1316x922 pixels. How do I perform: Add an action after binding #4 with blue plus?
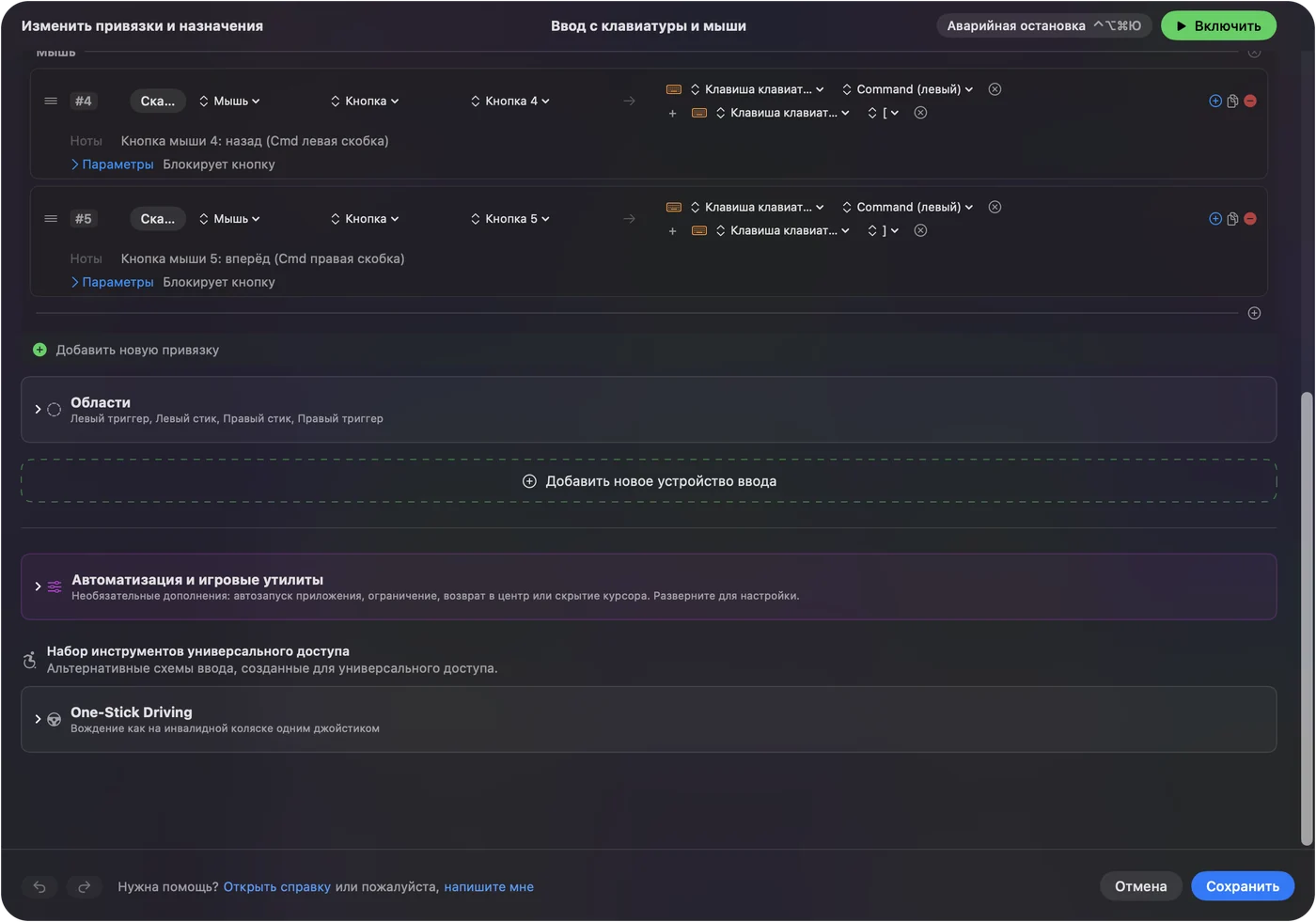pos(1215,101)
